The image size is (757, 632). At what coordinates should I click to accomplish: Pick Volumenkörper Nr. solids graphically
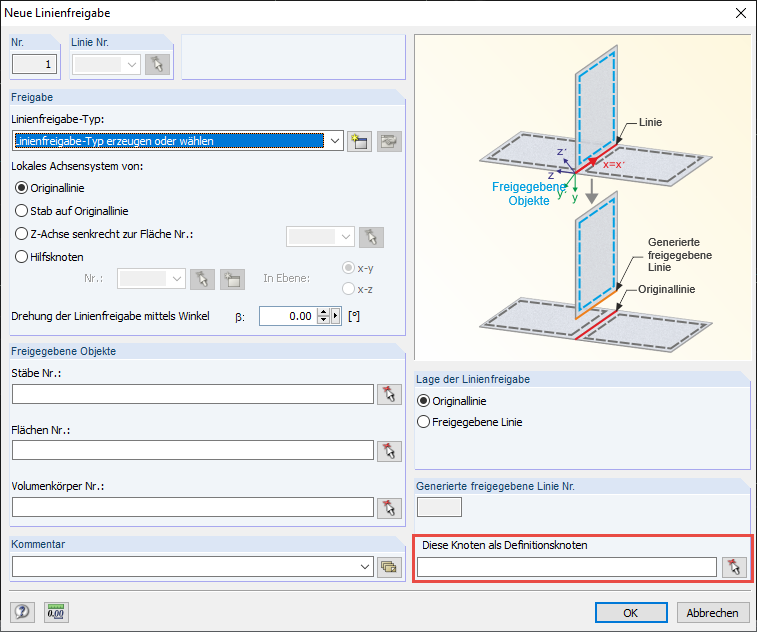point(389,508)
